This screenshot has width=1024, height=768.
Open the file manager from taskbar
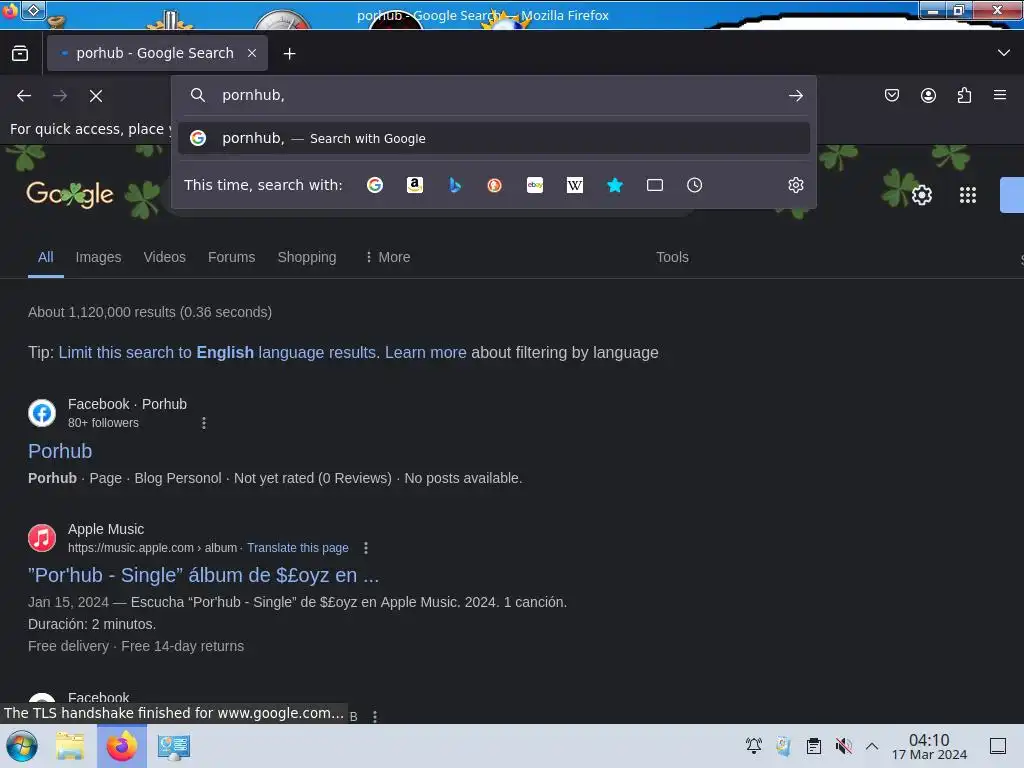tap(70, 746)
